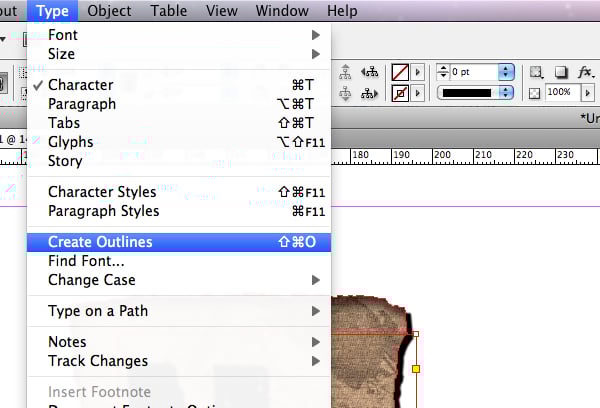Open the fx effects menu
600x408 pixels.
[586, 72]
